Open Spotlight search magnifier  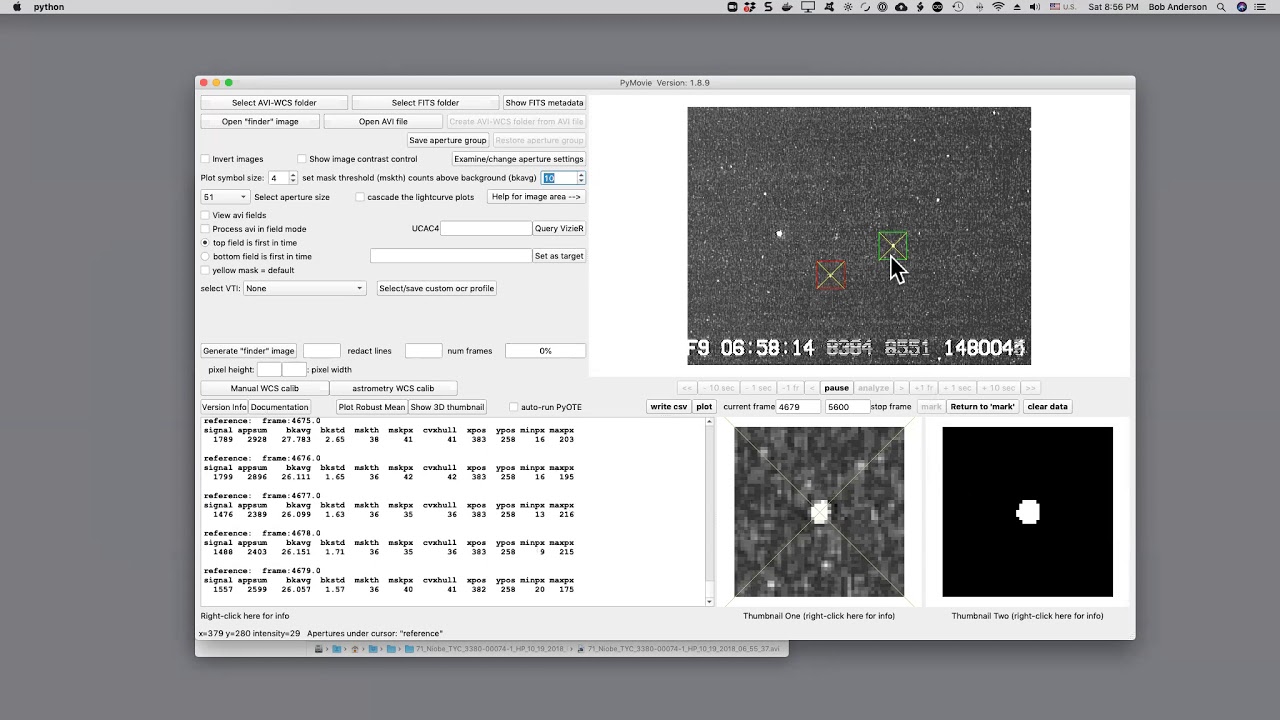[x=1221, y=7]
